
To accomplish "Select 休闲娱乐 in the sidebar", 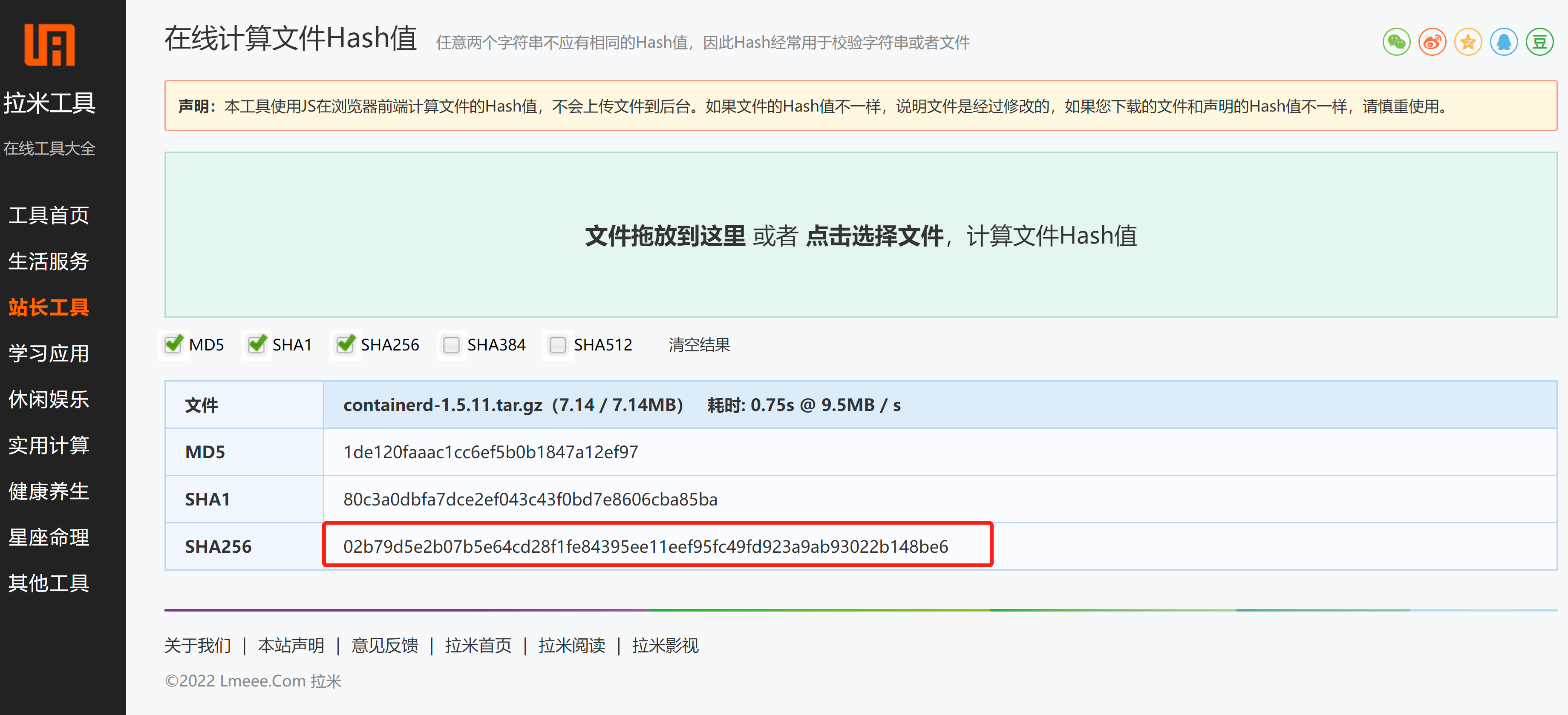I will [x=49, y=399].
